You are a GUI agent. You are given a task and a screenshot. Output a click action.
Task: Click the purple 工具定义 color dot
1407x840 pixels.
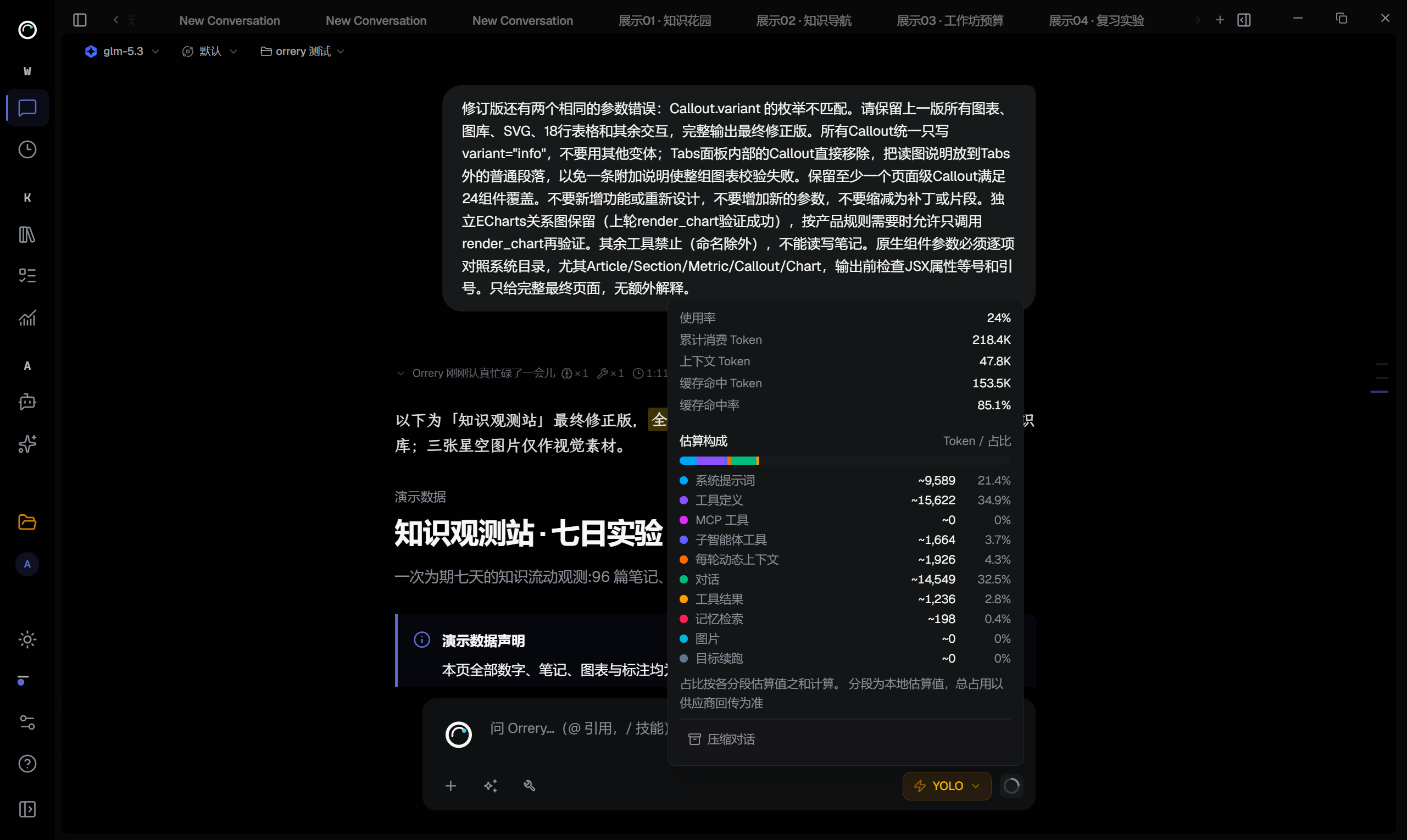(x=683, y=500)
